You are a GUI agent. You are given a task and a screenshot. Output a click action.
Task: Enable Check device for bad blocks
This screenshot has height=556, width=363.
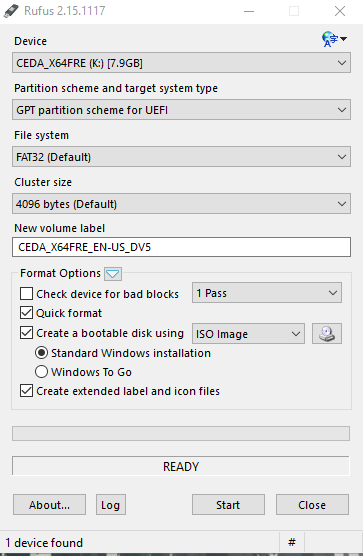[27, 294]
